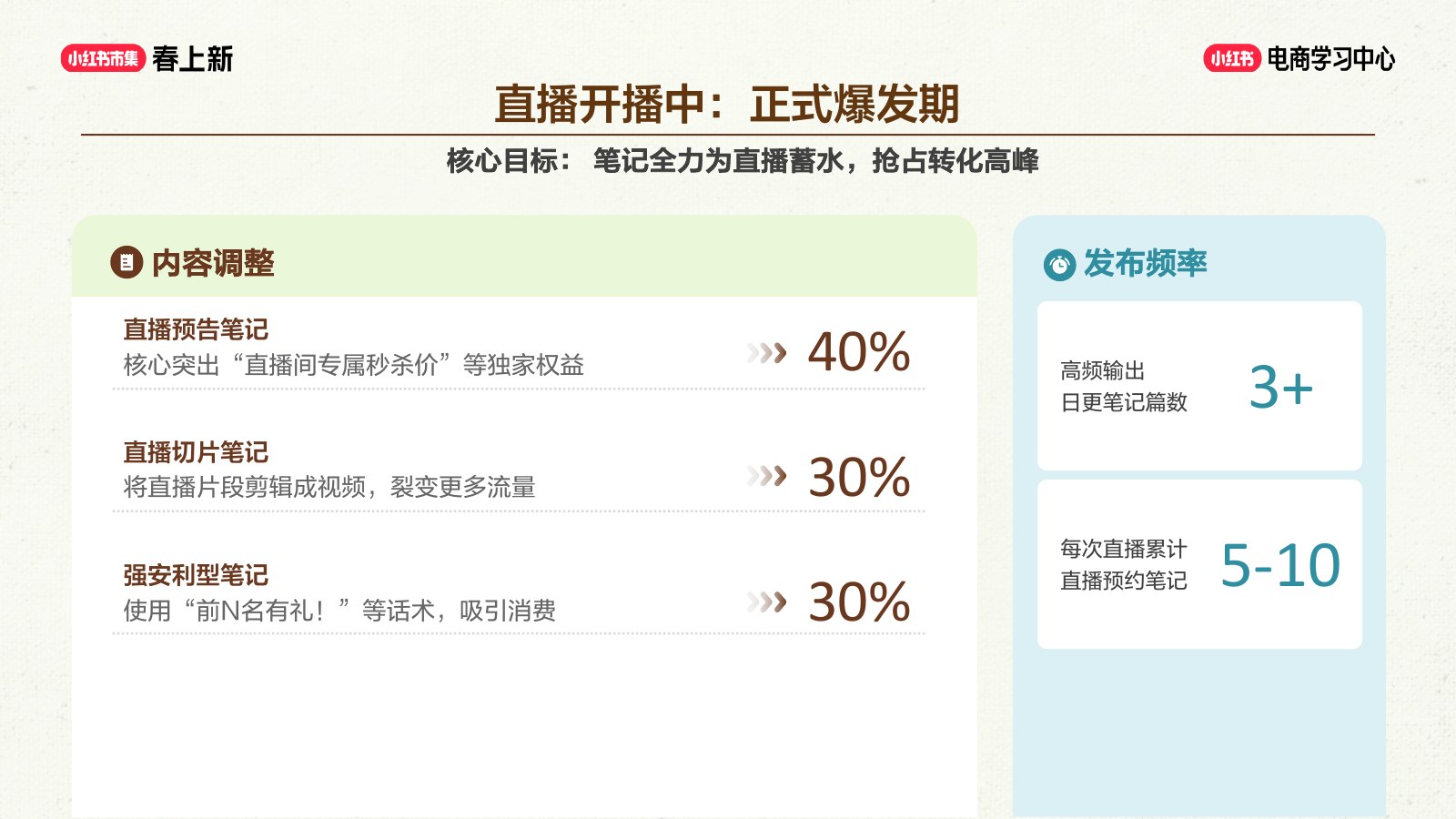Screen dimensions: 1456x819
Task: Click the chevron arrows beside the 强安利型笔记 30%
Action: (x=766, y=601)
